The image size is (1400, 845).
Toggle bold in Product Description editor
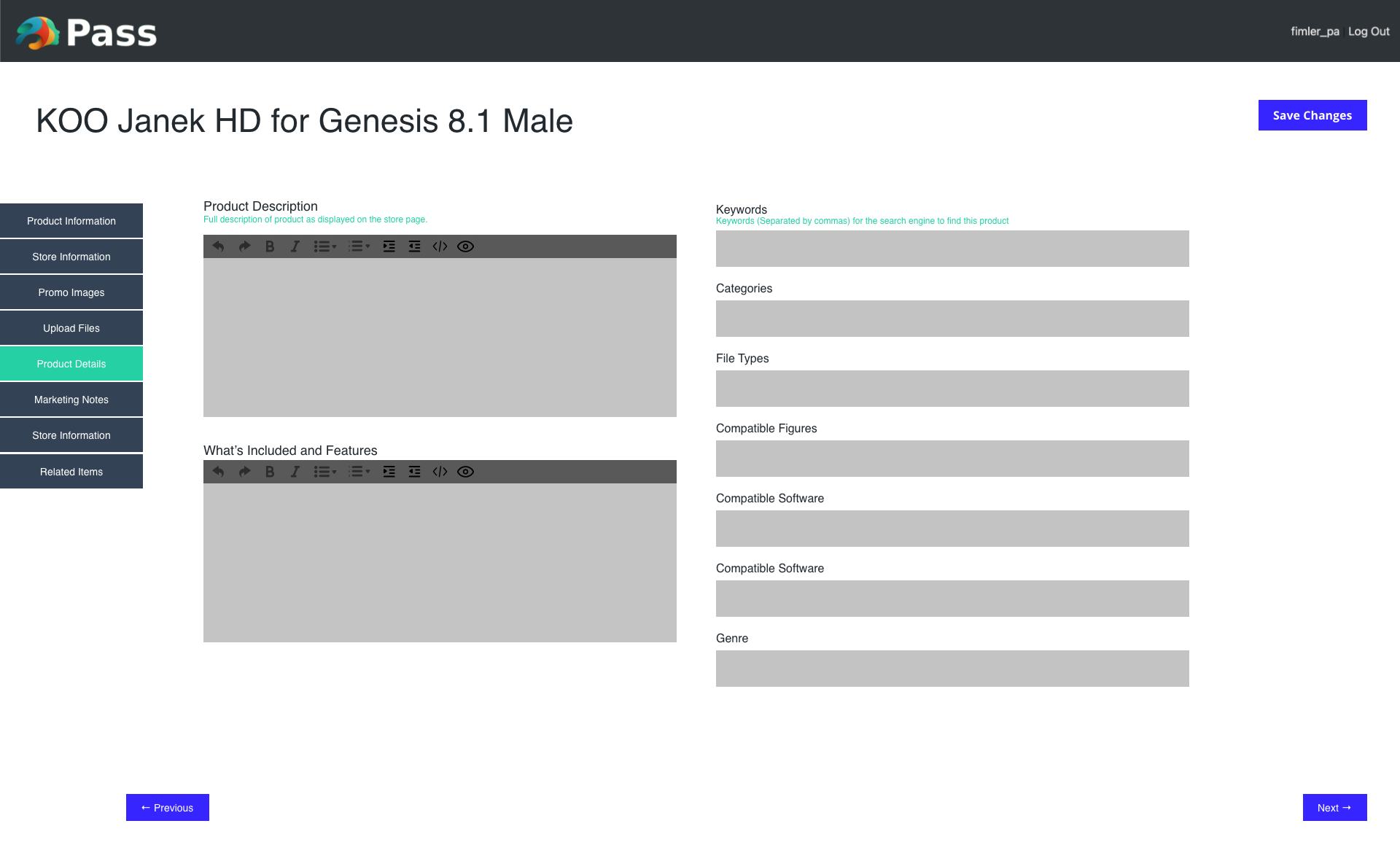(270, 246)
